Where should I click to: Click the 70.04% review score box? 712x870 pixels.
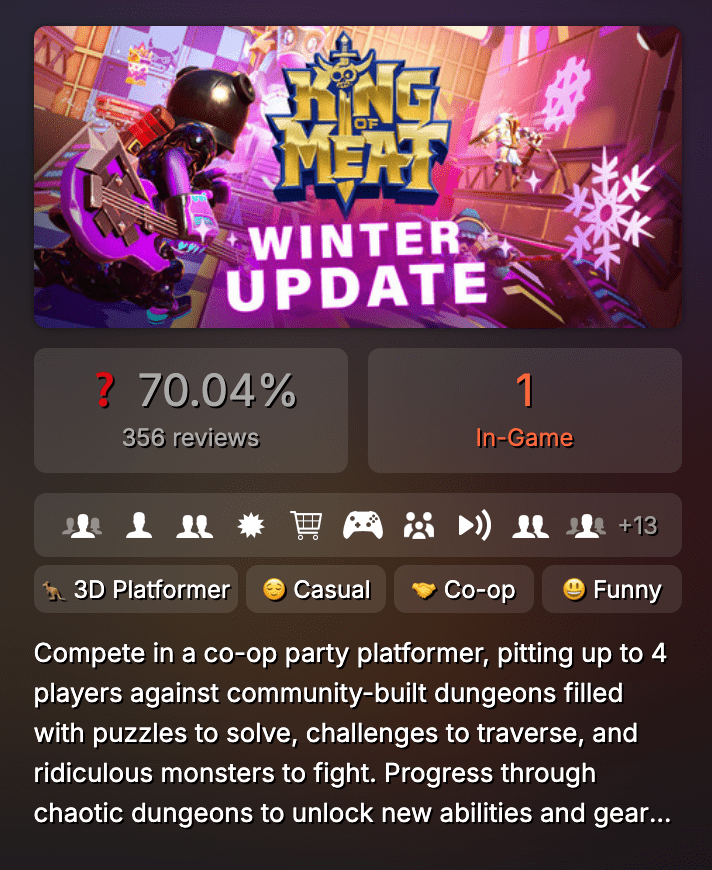tap(191, 411)
